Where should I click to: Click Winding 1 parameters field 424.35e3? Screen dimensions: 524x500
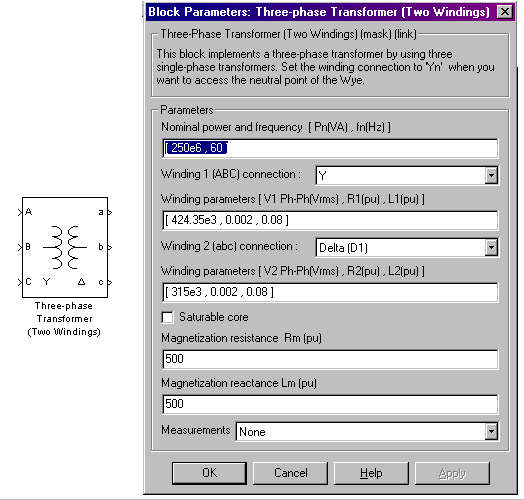click(x=330, y=220)
